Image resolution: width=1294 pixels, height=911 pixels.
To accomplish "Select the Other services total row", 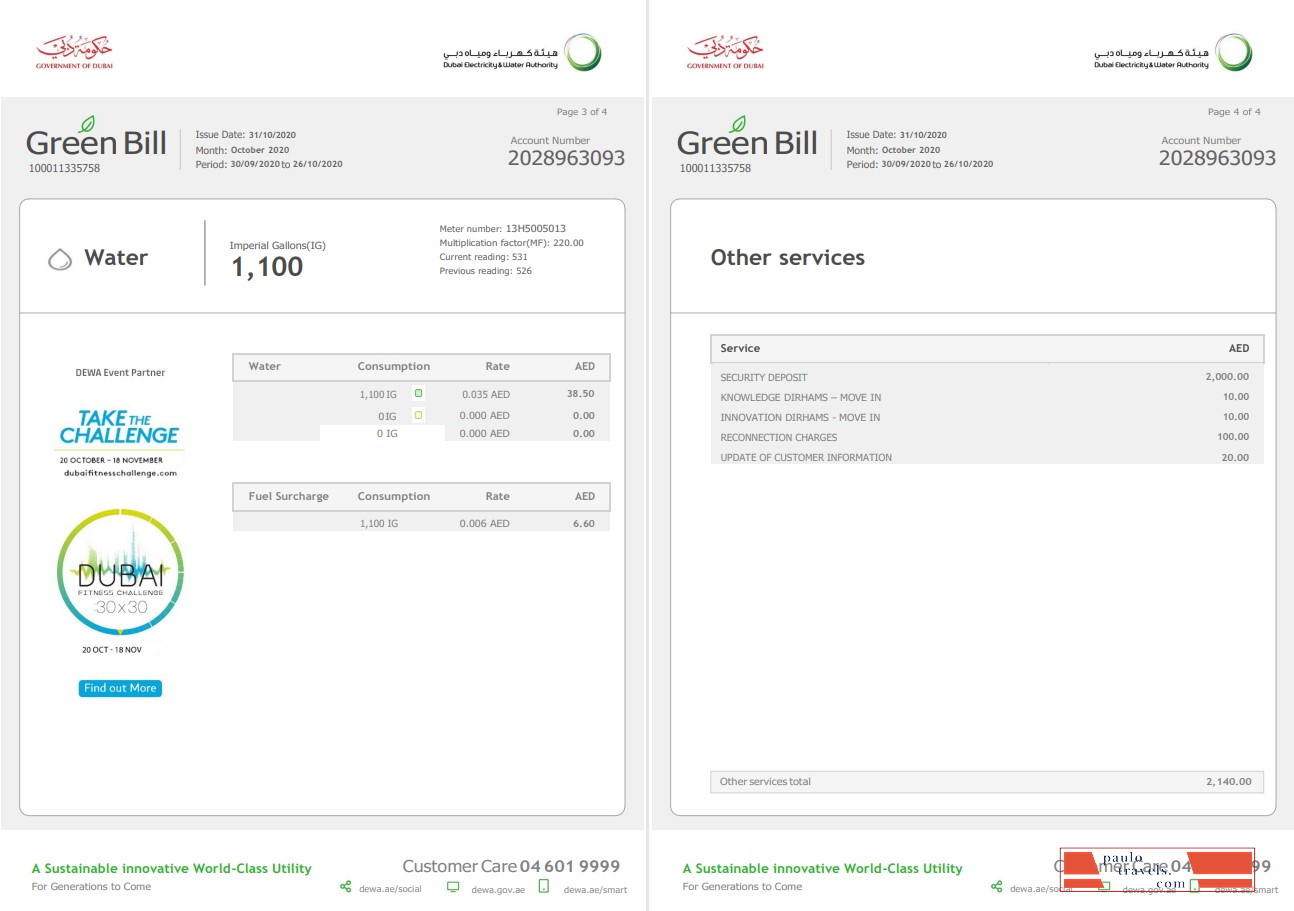I will pos(986,781).
